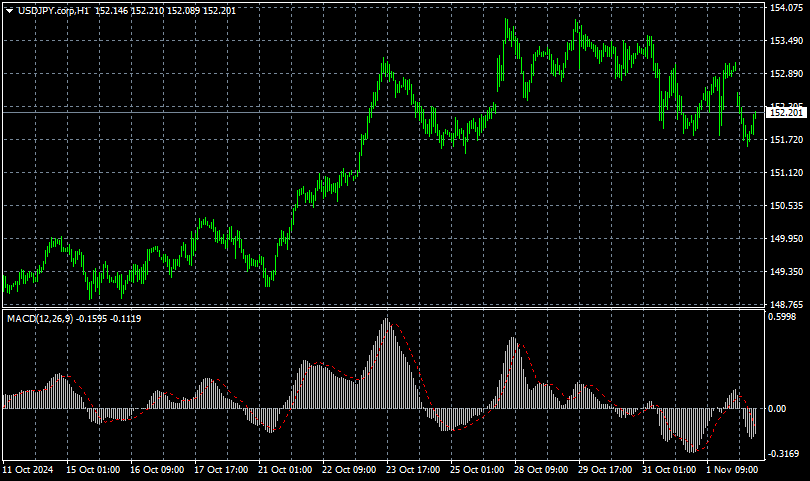Click the -0.3169 MACD scale label
This screenshot has height=481, width=810.
[x=784, y=454]
